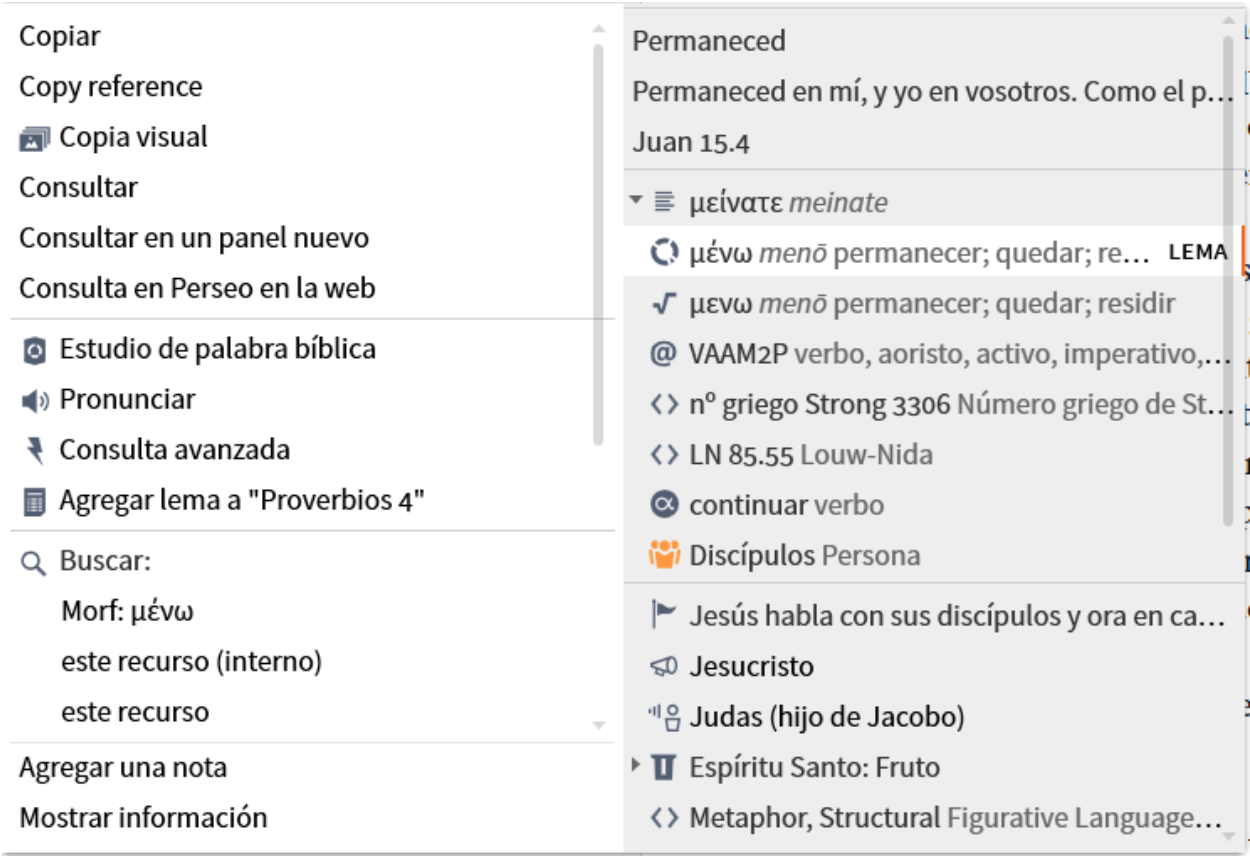Collapse the μείνατε meinate section
The height and width of the screenshot is (856, 1250).
636,201
